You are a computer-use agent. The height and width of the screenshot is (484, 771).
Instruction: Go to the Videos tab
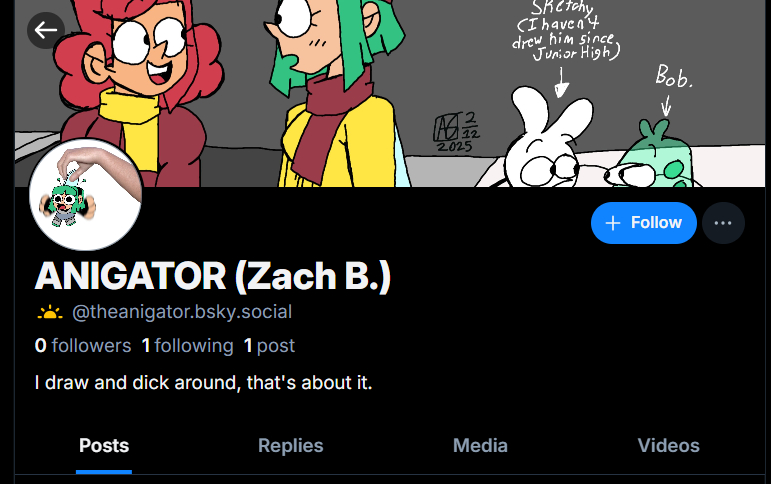point(668,446)
